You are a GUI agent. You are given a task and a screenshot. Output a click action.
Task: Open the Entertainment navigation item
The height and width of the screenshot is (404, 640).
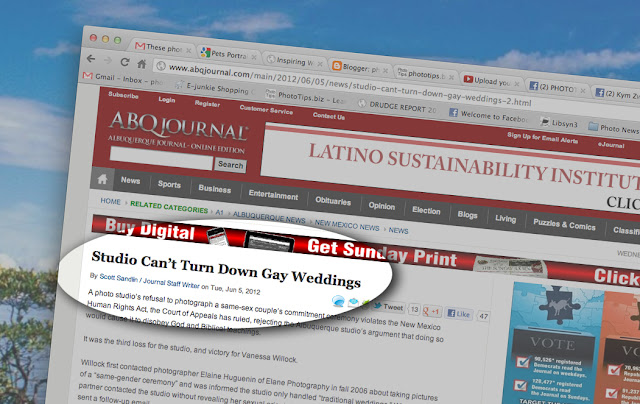pos(273,195)
